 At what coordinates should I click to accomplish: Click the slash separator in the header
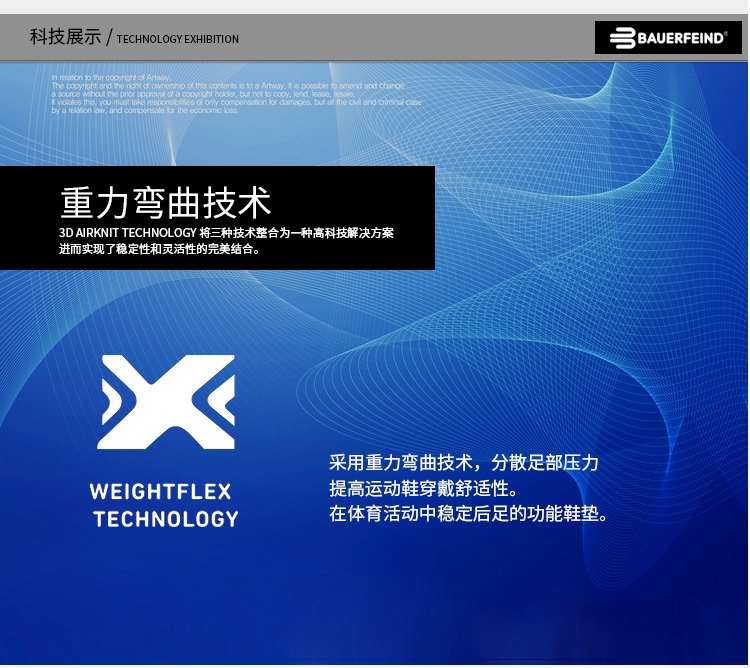point(109,38)
